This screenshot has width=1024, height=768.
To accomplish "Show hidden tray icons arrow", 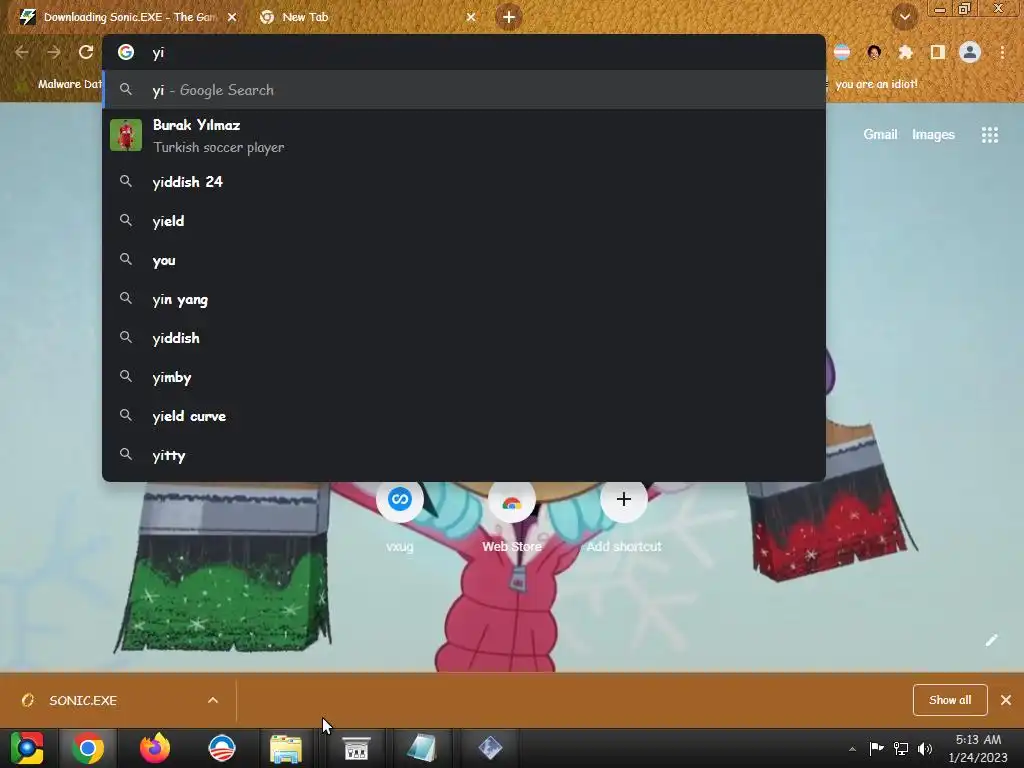I will [852, 749].
